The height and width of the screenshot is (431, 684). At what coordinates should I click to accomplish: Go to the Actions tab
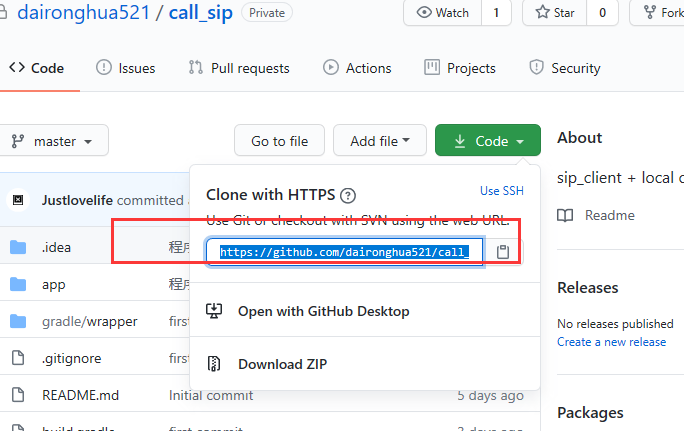click(357, 68)
